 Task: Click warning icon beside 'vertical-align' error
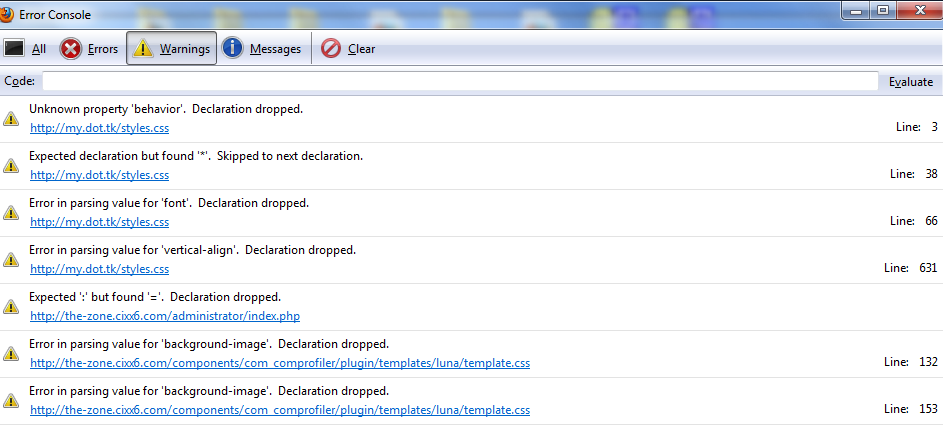coord(11,259)
